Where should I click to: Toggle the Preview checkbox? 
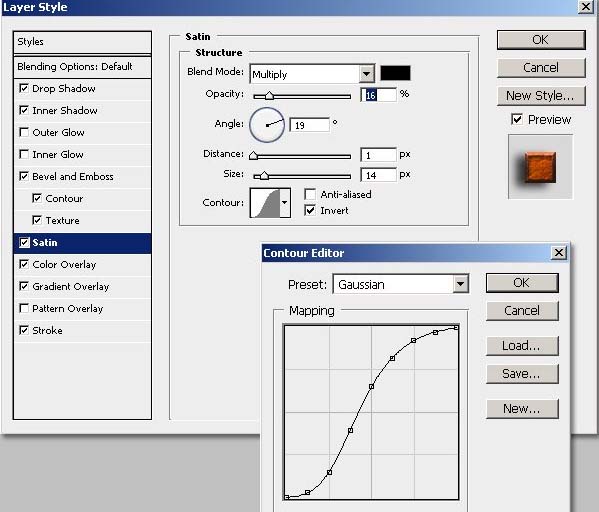click(x=516, y=119)
